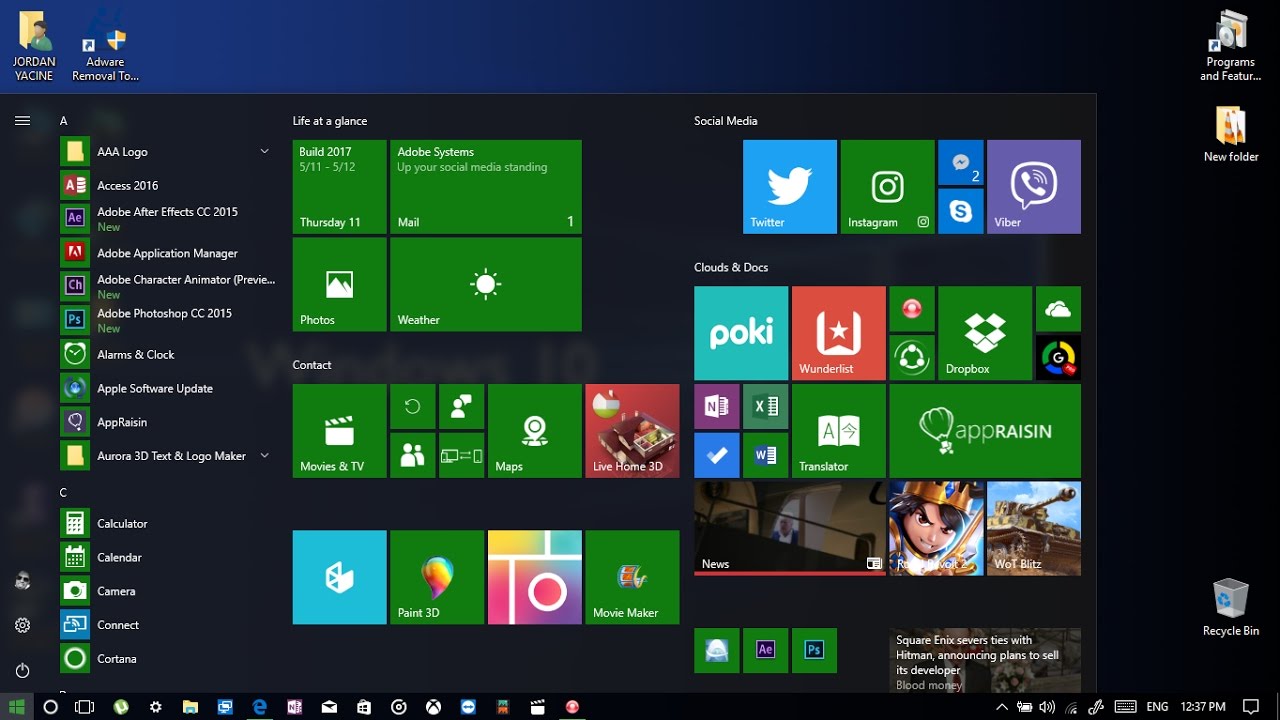Launch Adobe Application Manager
Image resolution: width=1280 pixels, height=720 pixels.
tap(166, 253)
